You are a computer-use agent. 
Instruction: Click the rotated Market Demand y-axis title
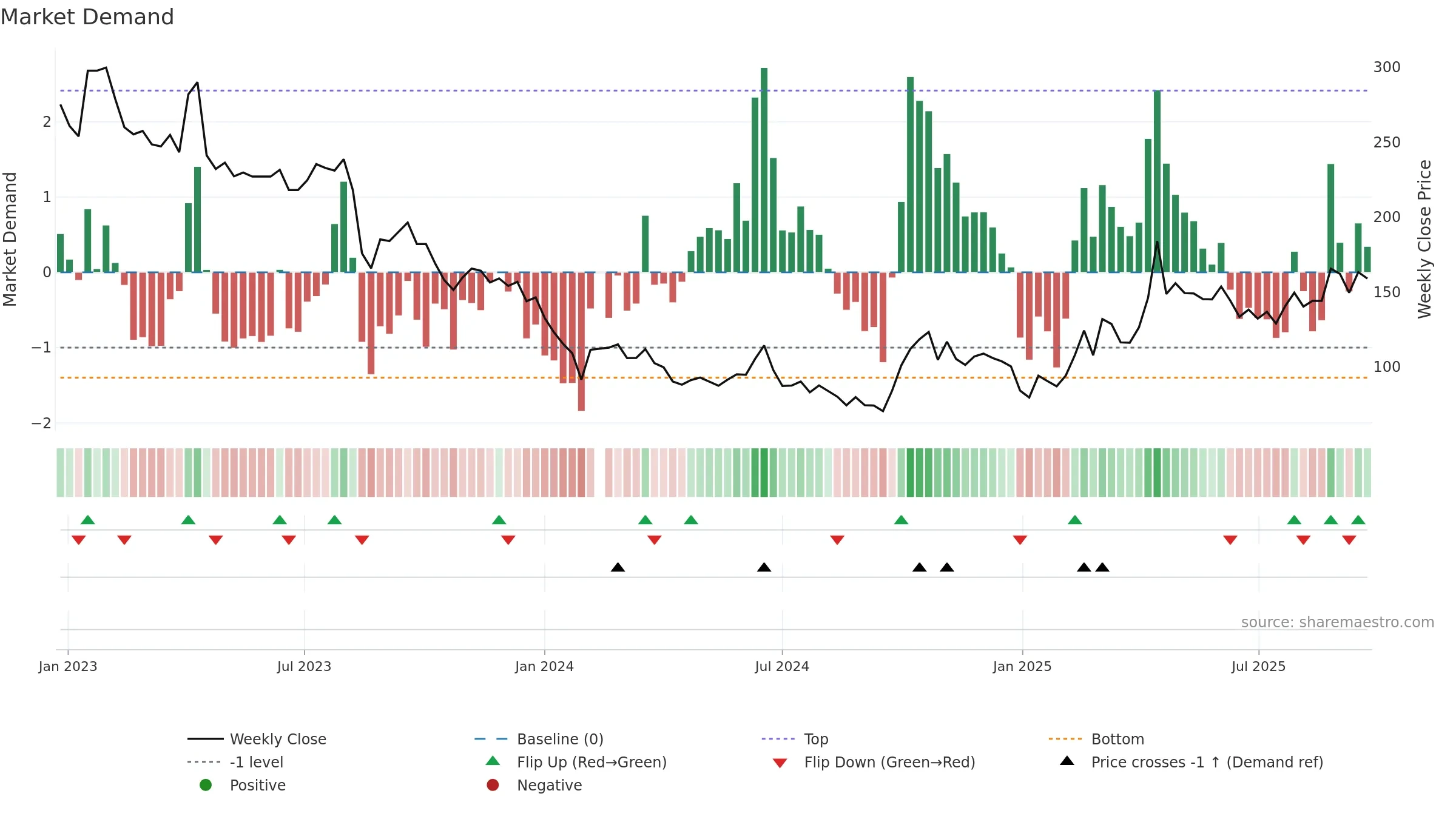point(10,239)
